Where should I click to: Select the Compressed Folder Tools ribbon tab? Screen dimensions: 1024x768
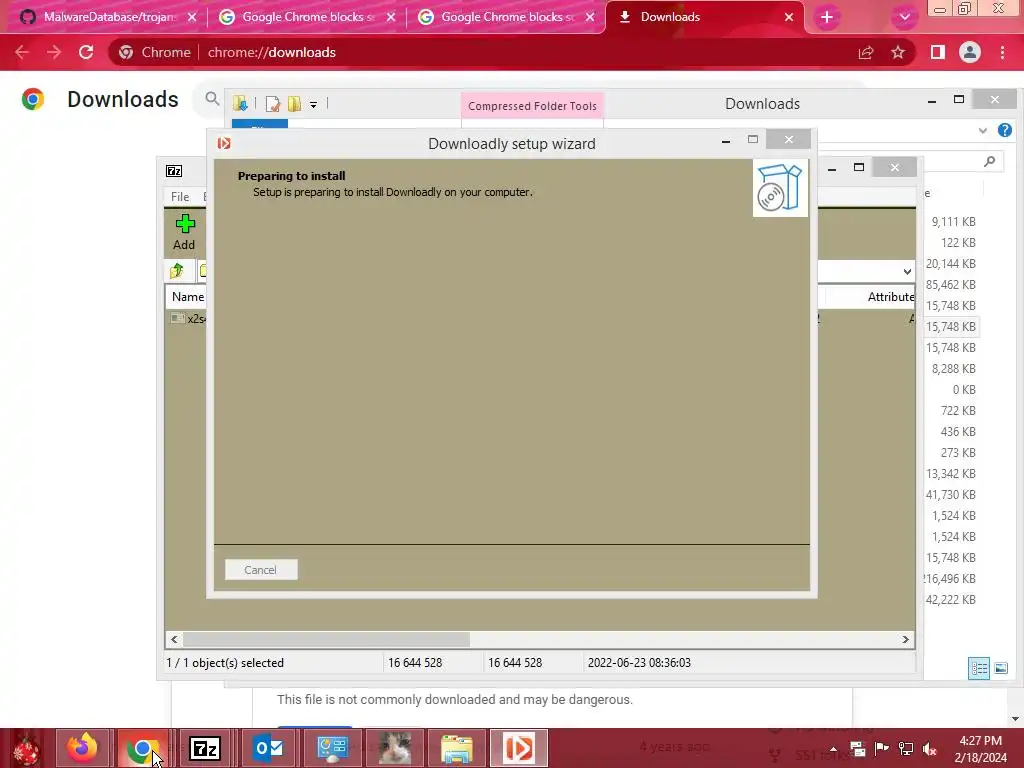(x=532, y=106)
